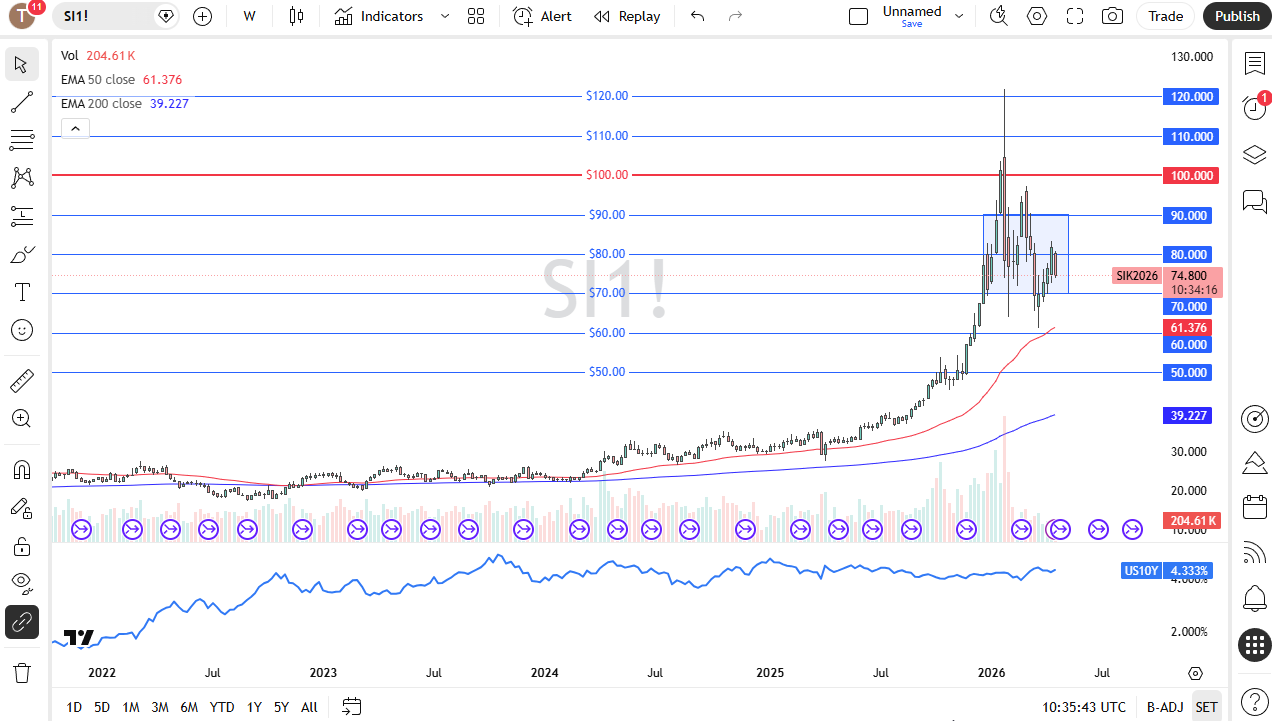Select the text annotation tool

(x=21, y=292)
